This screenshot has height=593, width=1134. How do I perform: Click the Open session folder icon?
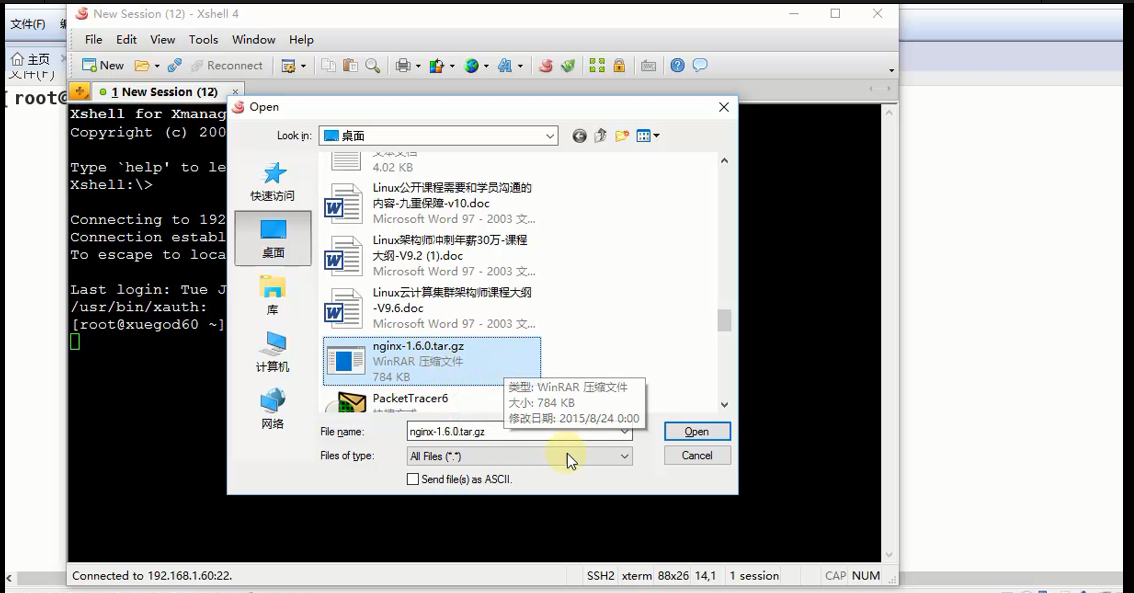(x=142, y=66)
